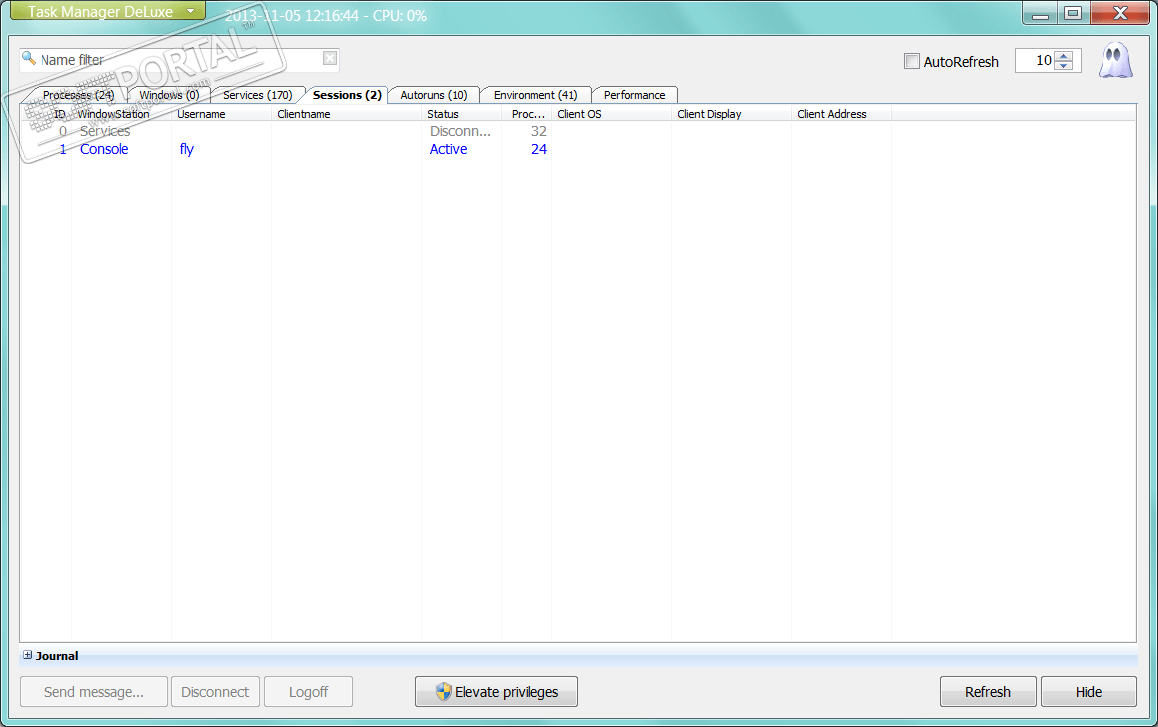Sort by the WindowStation column header
Image resolution: width=1158 pixels, height=727 pixels.
point(122,114)
